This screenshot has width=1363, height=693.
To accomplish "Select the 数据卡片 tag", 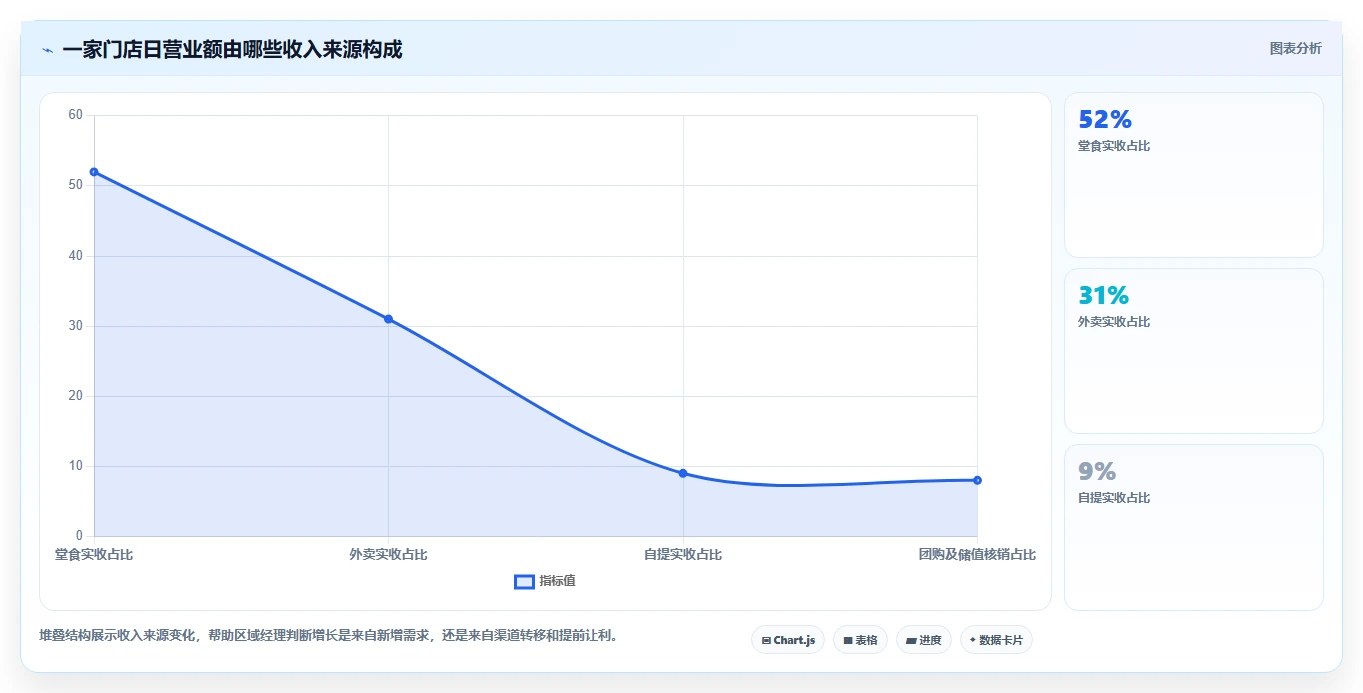I will click(x=996, y=640).
